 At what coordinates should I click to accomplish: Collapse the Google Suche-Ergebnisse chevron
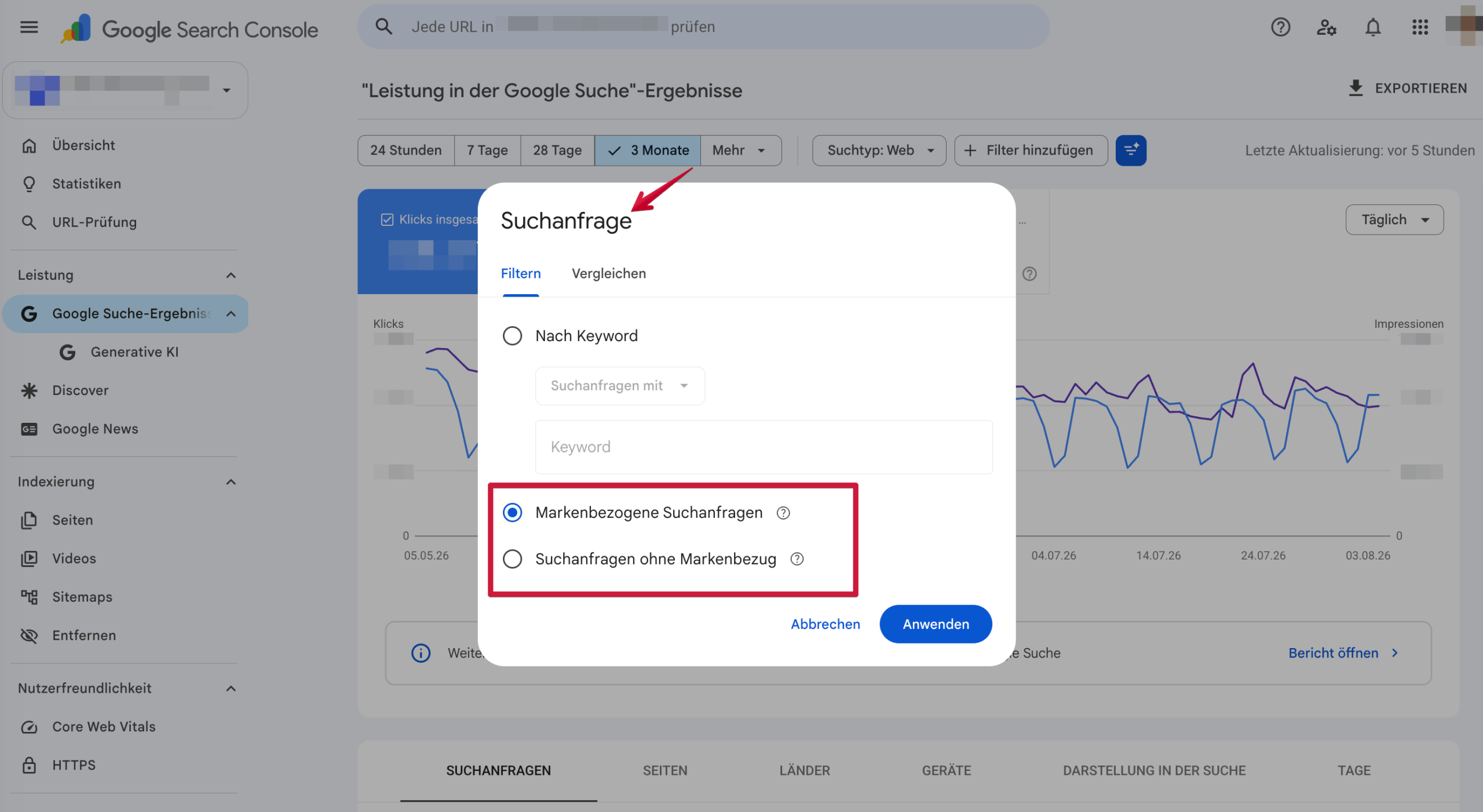point(231,314)
